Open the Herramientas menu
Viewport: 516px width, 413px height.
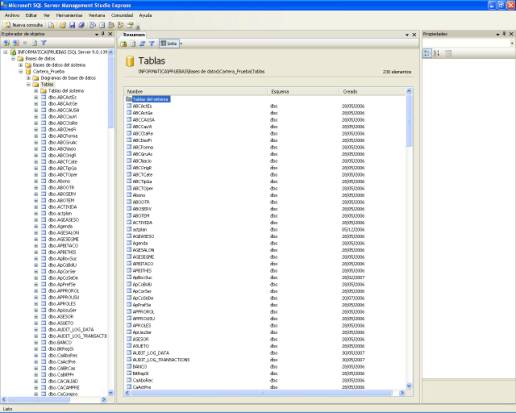coord(69,15)
